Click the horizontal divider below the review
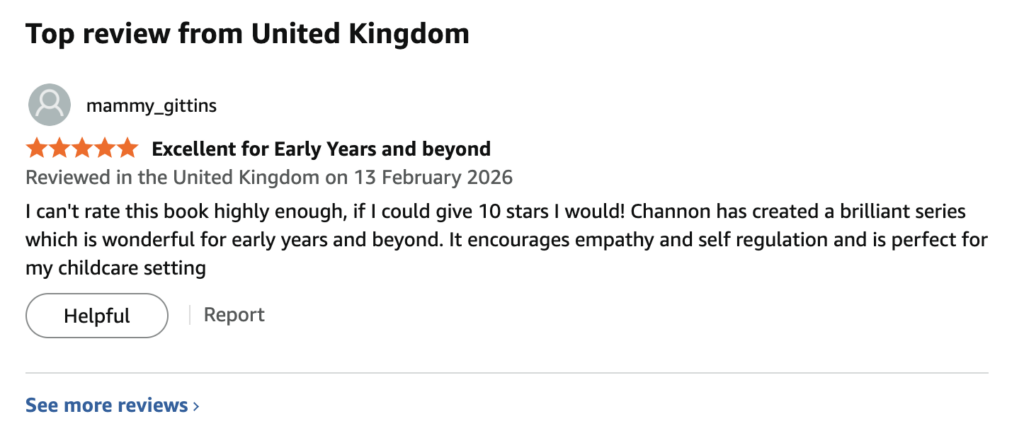This screenshot has height=443, width=1024. [506, 373]
